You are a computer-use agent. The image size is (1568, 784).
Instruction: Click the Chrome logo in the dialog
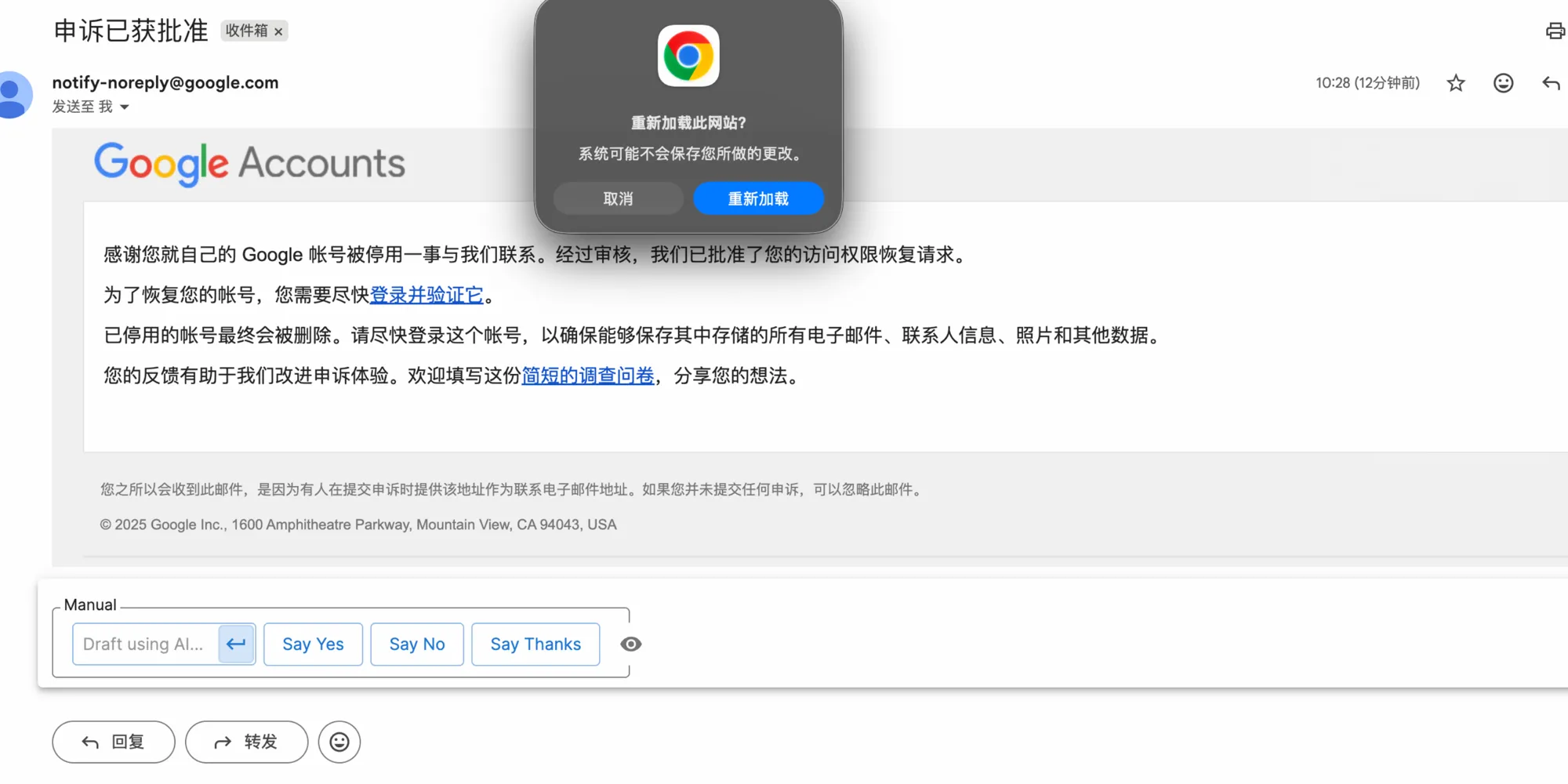click(x=688, y=56)
